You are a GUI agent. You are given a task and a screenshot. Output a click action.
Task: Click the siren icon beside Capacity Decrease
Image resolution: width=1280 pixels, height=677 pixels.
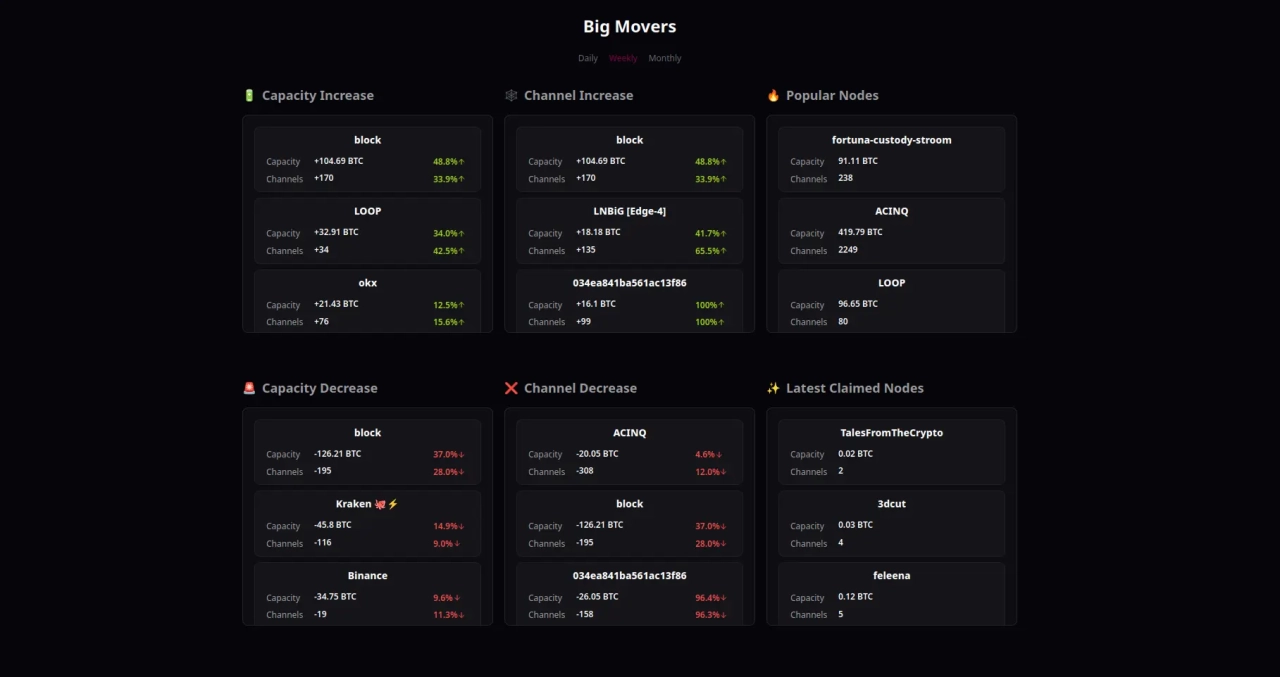pos(249,389)
